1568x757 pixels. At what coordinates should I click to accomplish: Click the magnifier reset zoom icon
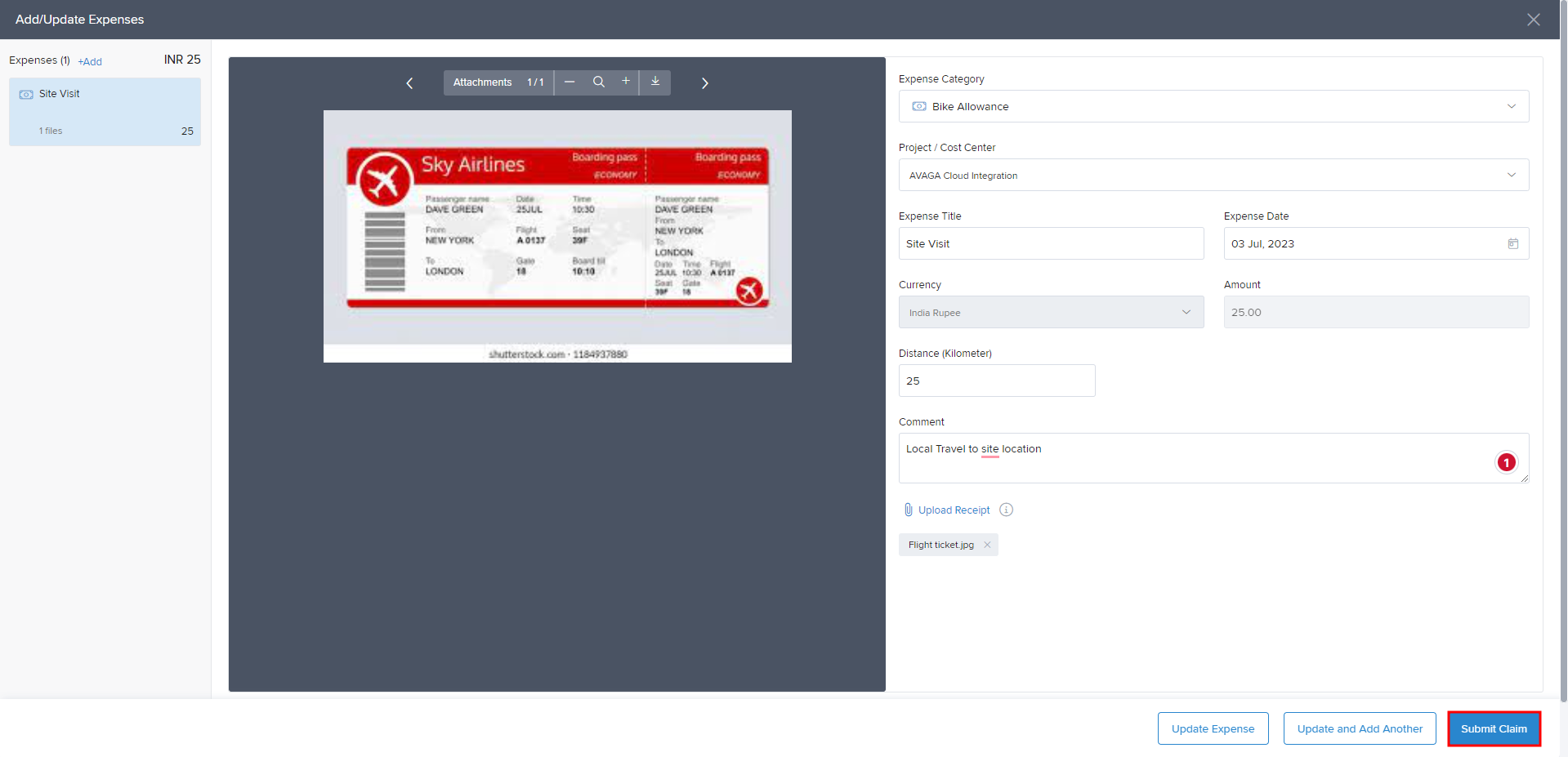tap(599, 82)
